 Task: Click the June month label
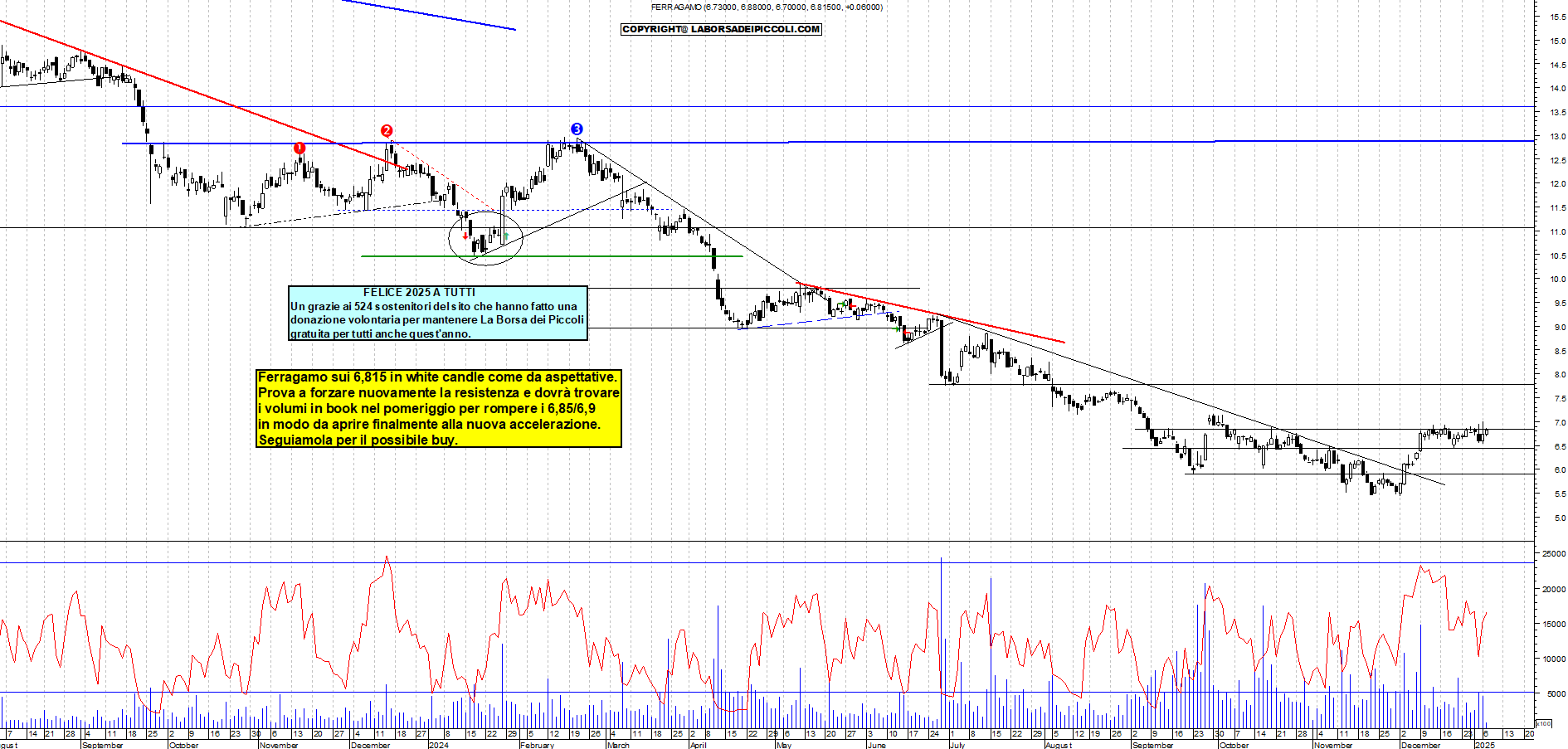pos(876,745)
